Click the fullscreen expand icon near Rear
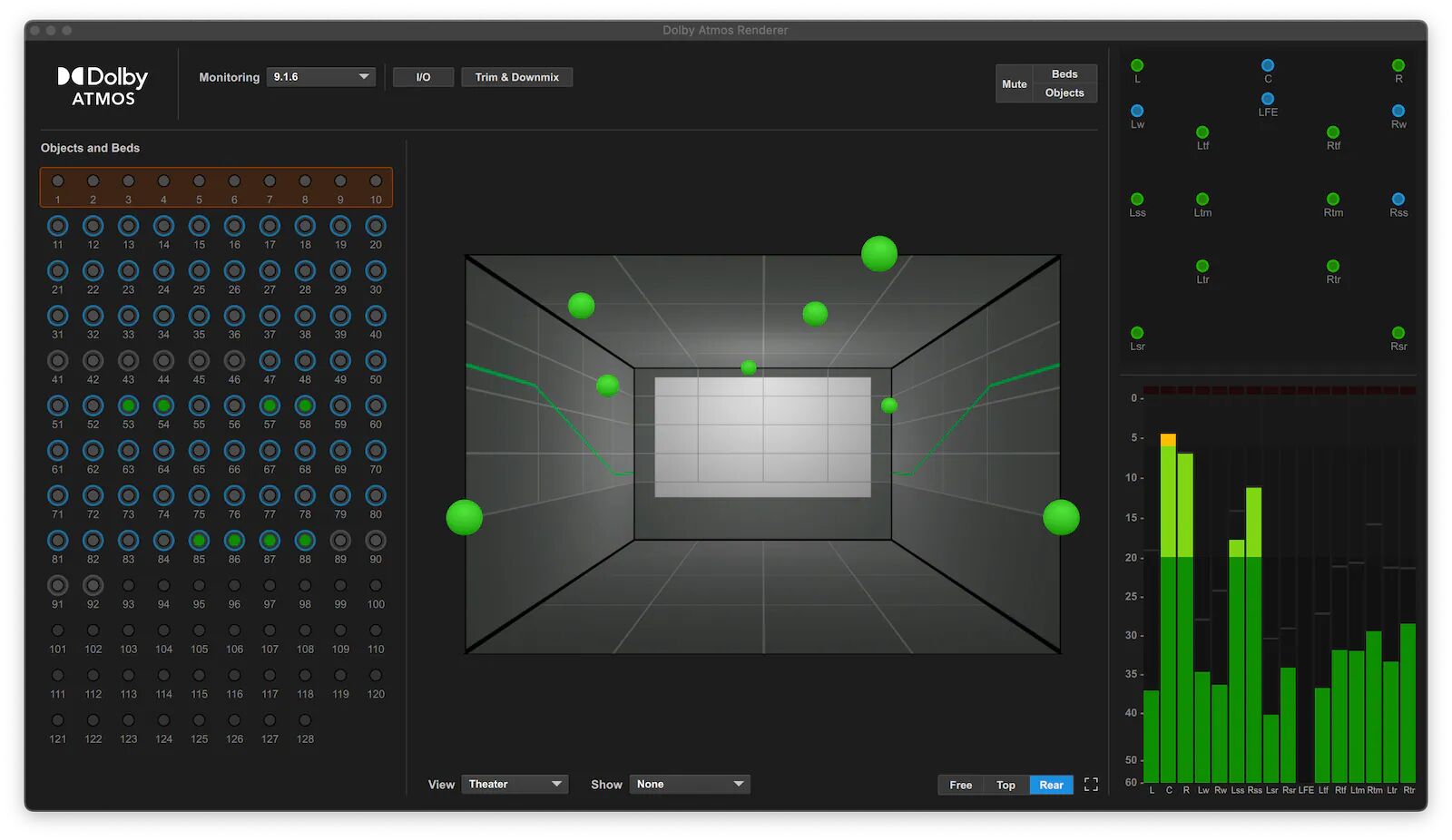Image resolution: width=1452 pixels, height=840 pixels. tap(1091, 784)
